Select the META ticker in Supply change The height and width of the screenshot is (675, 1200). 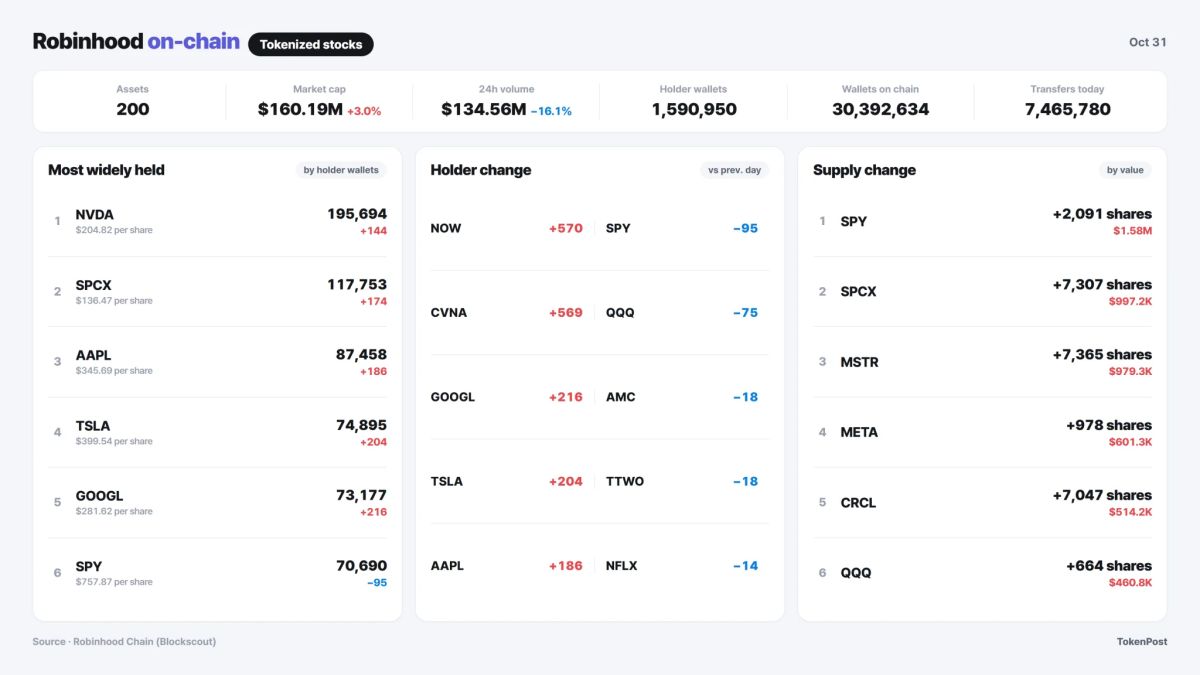(x=859, y=433)
